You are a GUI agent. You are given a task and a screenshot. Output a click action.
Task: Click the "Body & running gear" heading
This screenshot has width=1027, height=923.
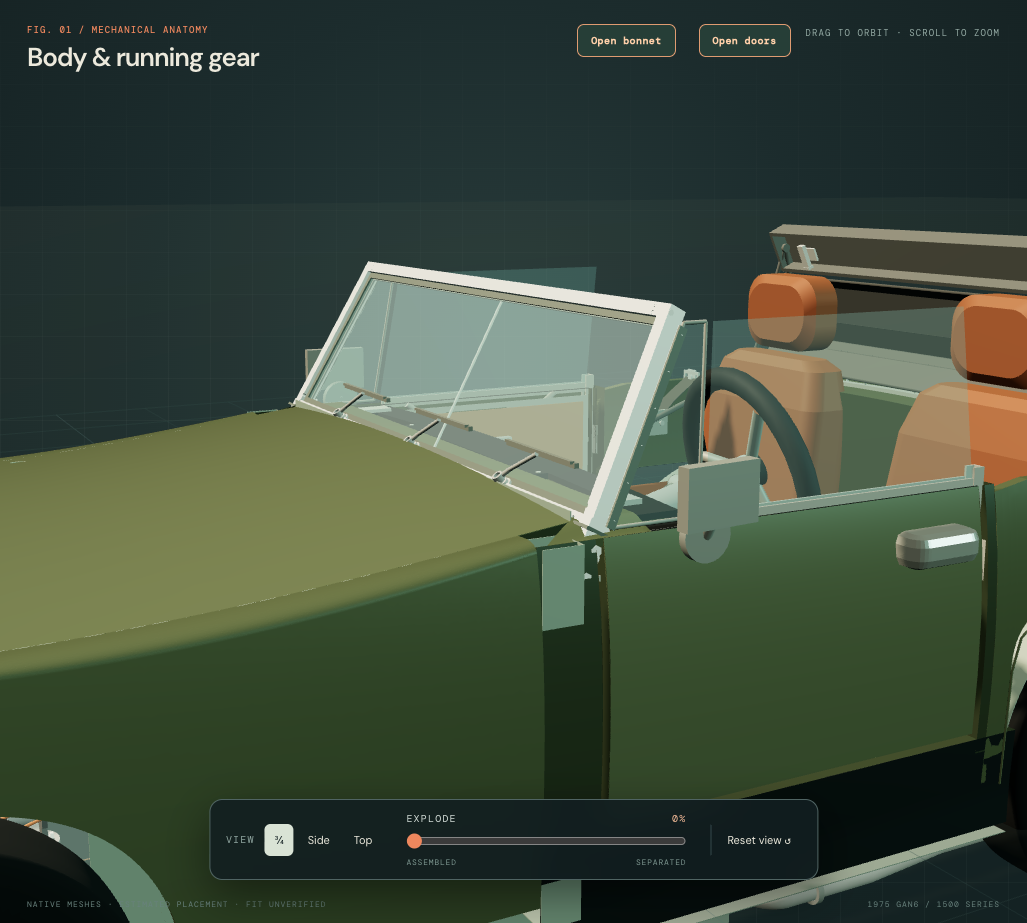[143, 58]
